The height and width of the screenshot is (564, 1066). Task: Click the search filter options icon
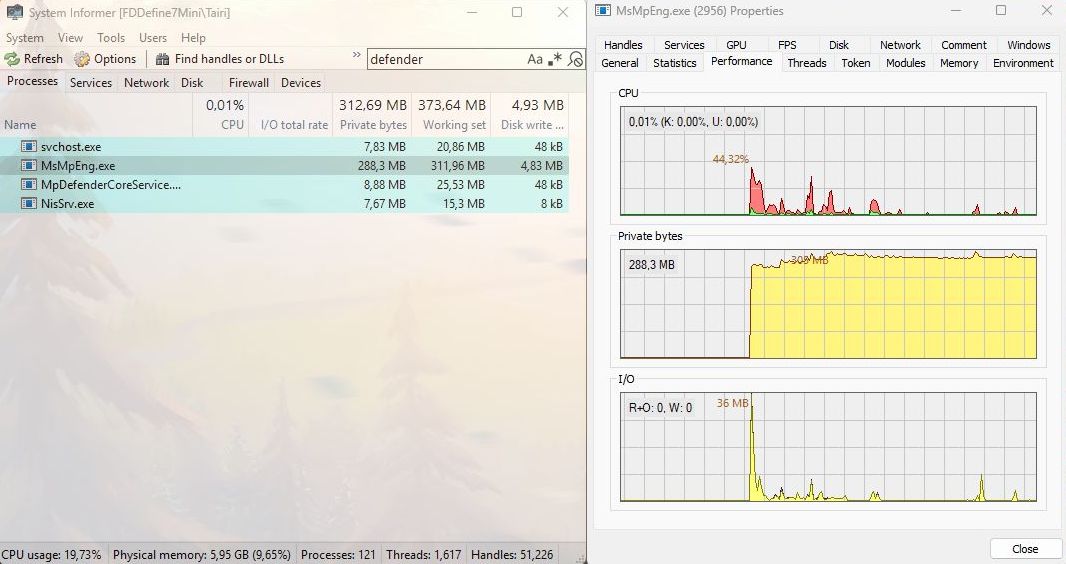click(x=575, y=59)
